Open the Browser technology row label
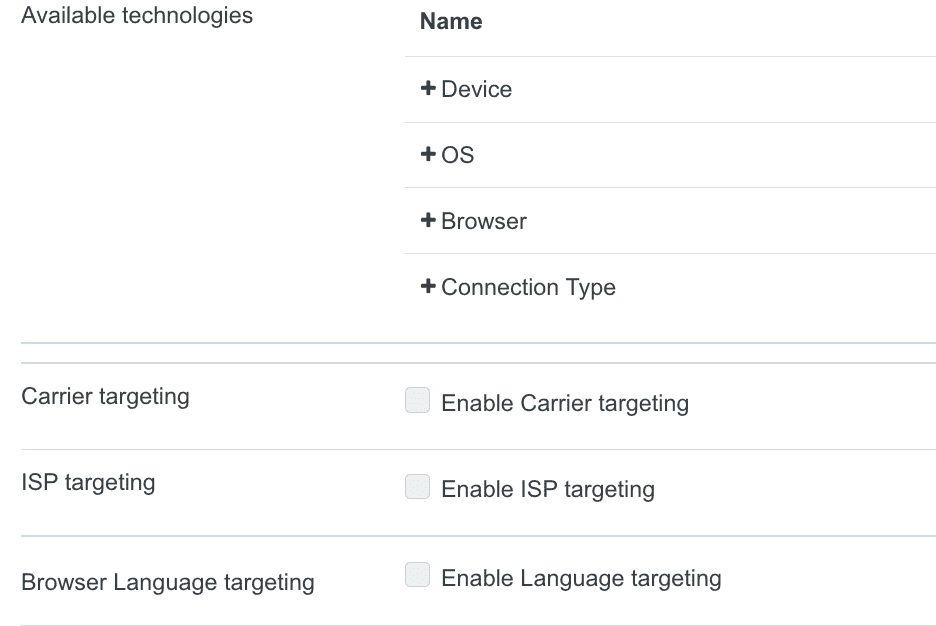This screenshot has height=626, width=936. (x=484, y=221)
